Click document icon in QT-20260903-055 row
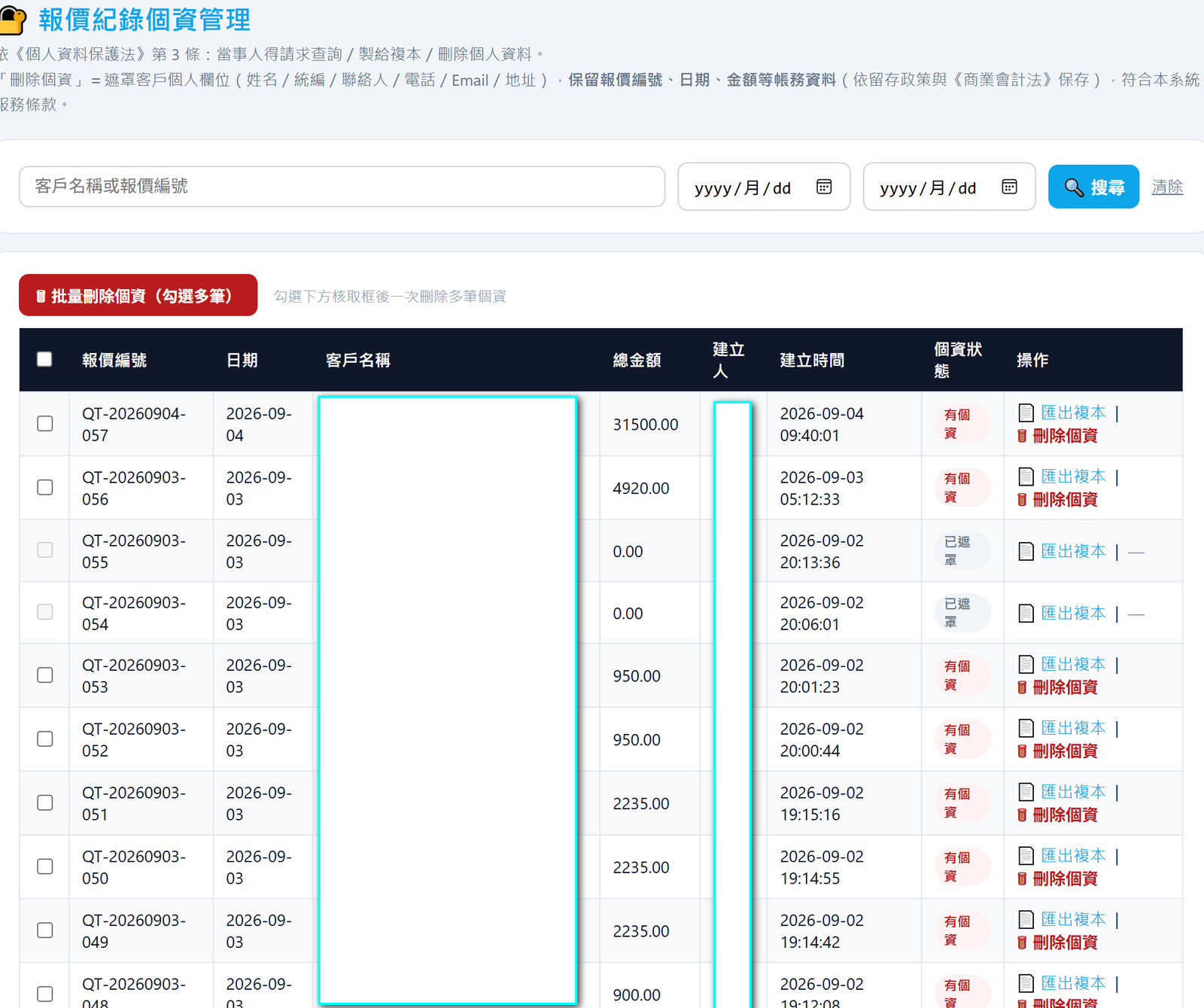Image resolution: width=1204 pixels, height=1008 pixels. pos(1026,551)
